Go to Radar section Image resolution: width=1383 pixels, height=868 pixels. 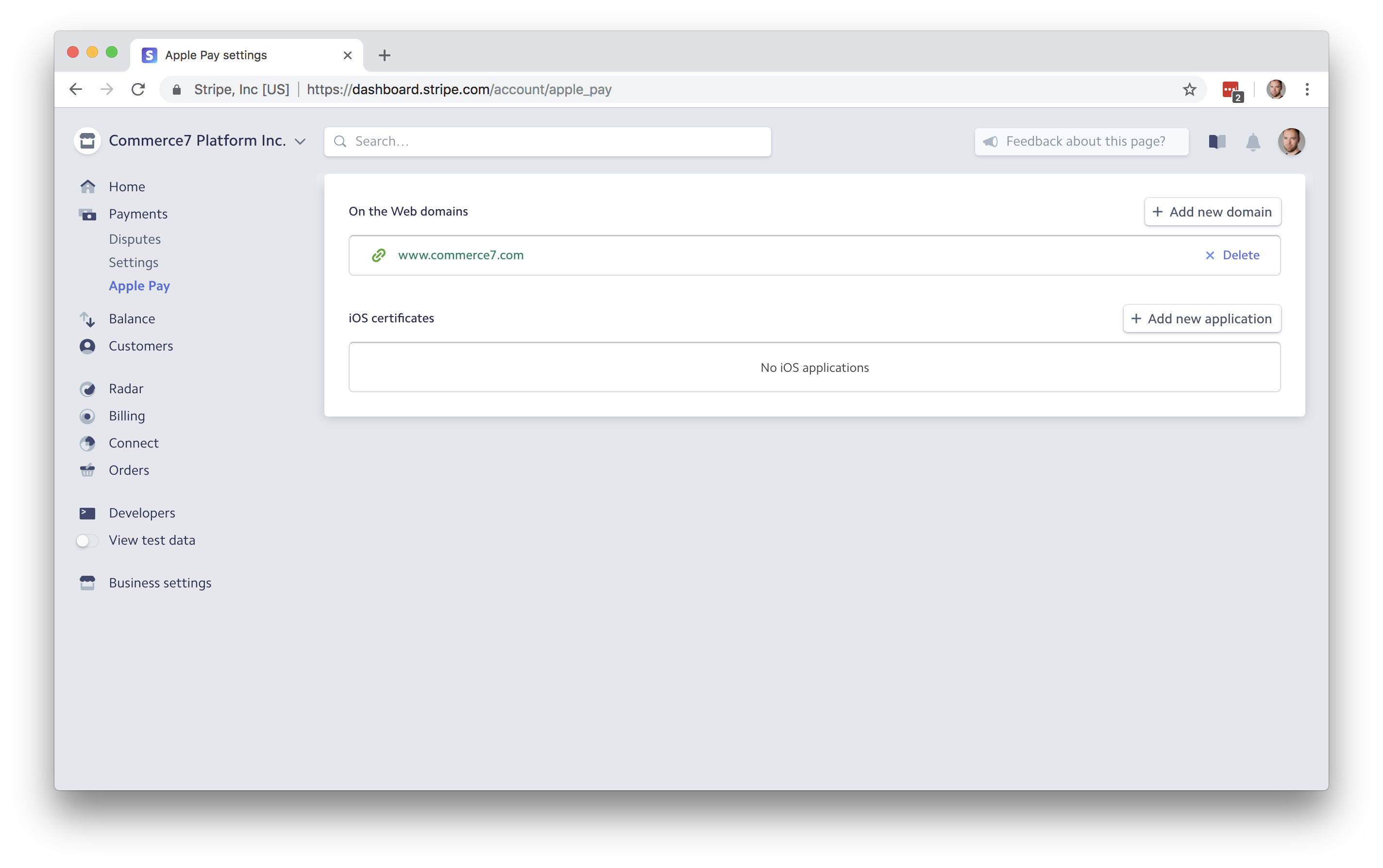126,389
